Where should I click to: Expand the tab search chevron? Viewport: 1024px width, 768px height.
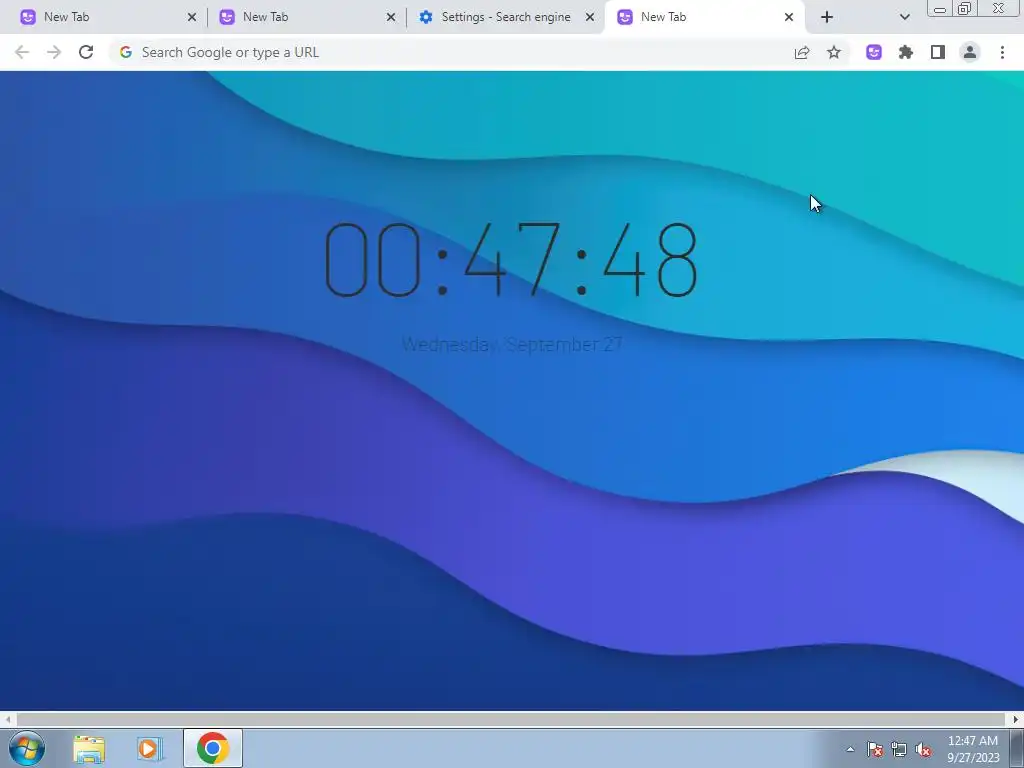[x=904, y=17]
